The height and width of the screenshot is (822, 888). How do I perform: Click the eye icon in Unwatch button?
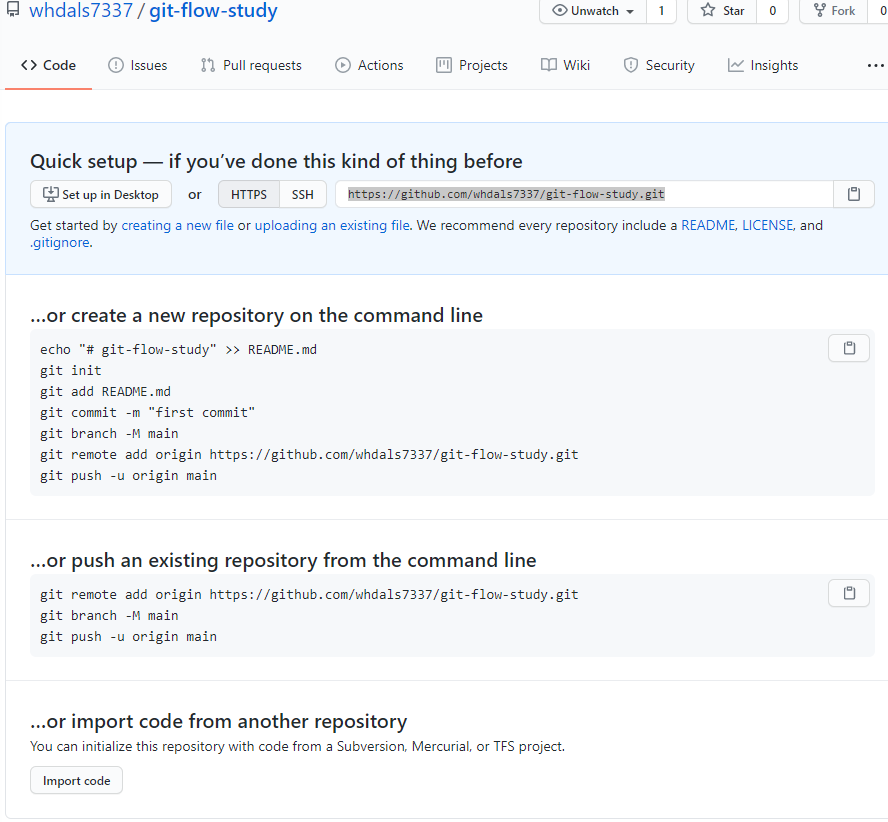coord(560,10)
